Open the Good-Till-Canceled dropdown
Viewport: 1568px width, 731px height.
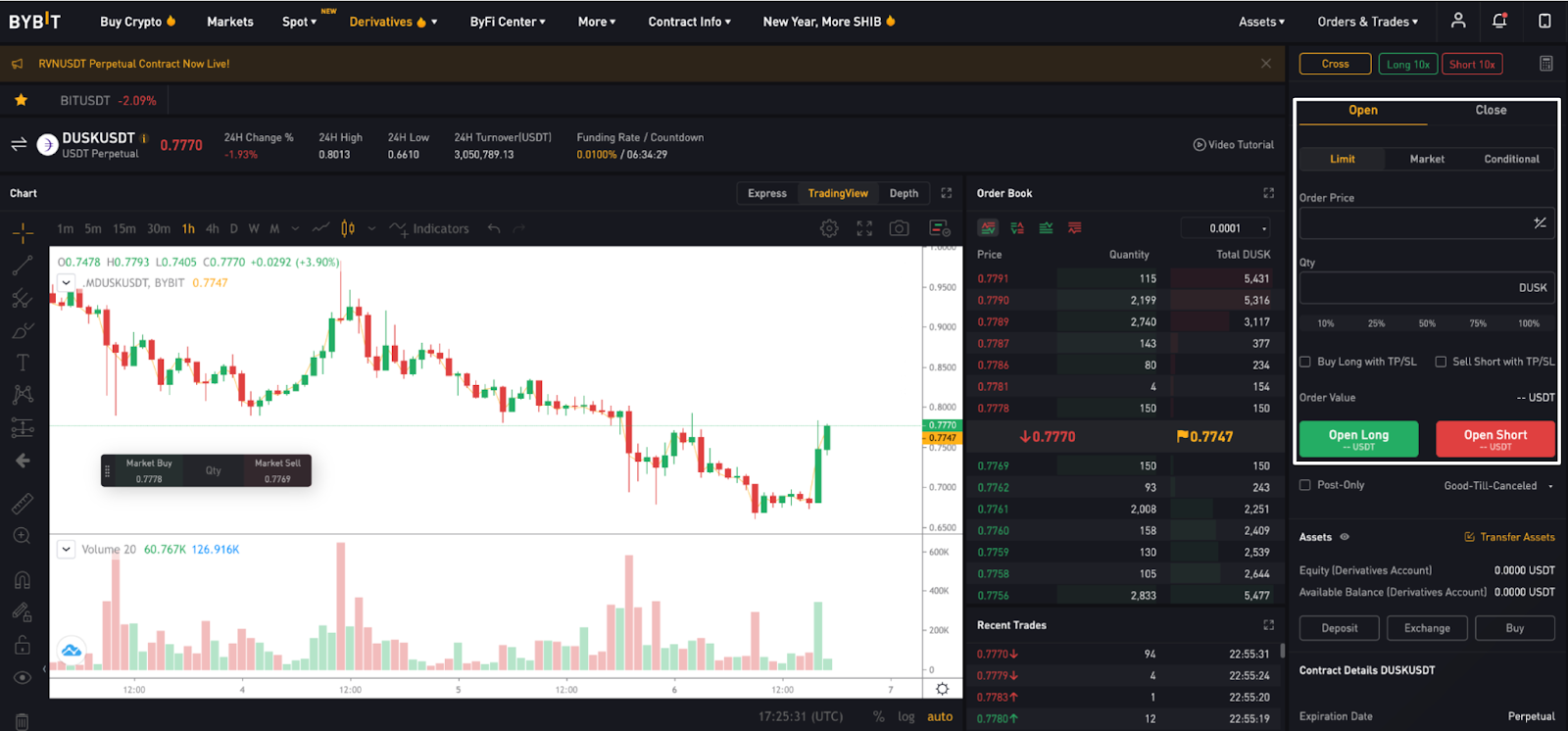(1498, 485)
